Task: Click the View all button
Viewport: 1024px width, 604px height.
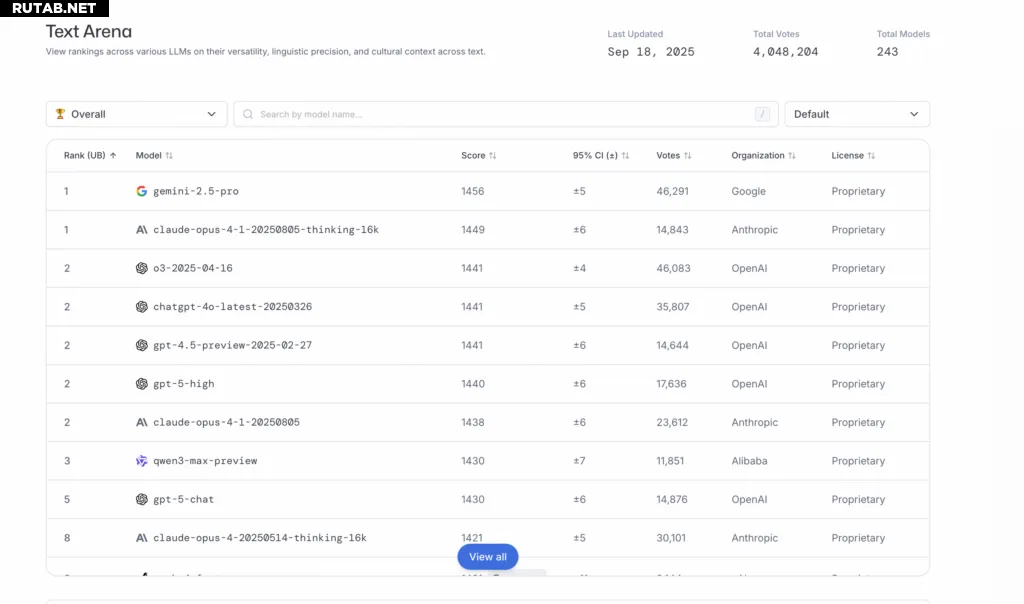Action: (488, 557)
